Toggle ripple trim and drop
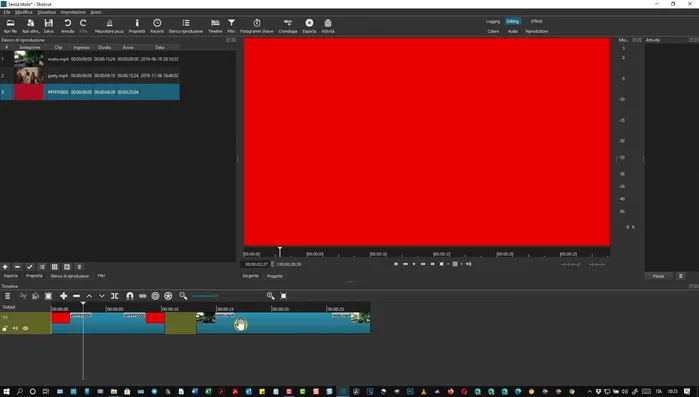 tap(155, 296)
